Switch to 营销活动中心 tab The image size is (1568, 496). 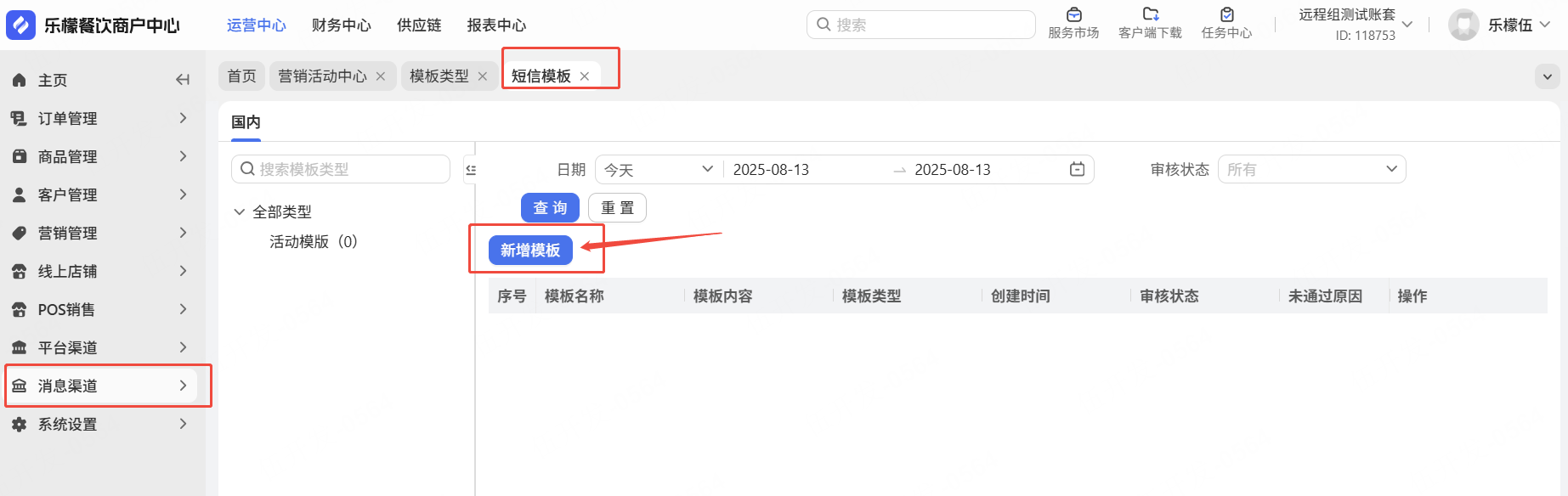point(323,76)
